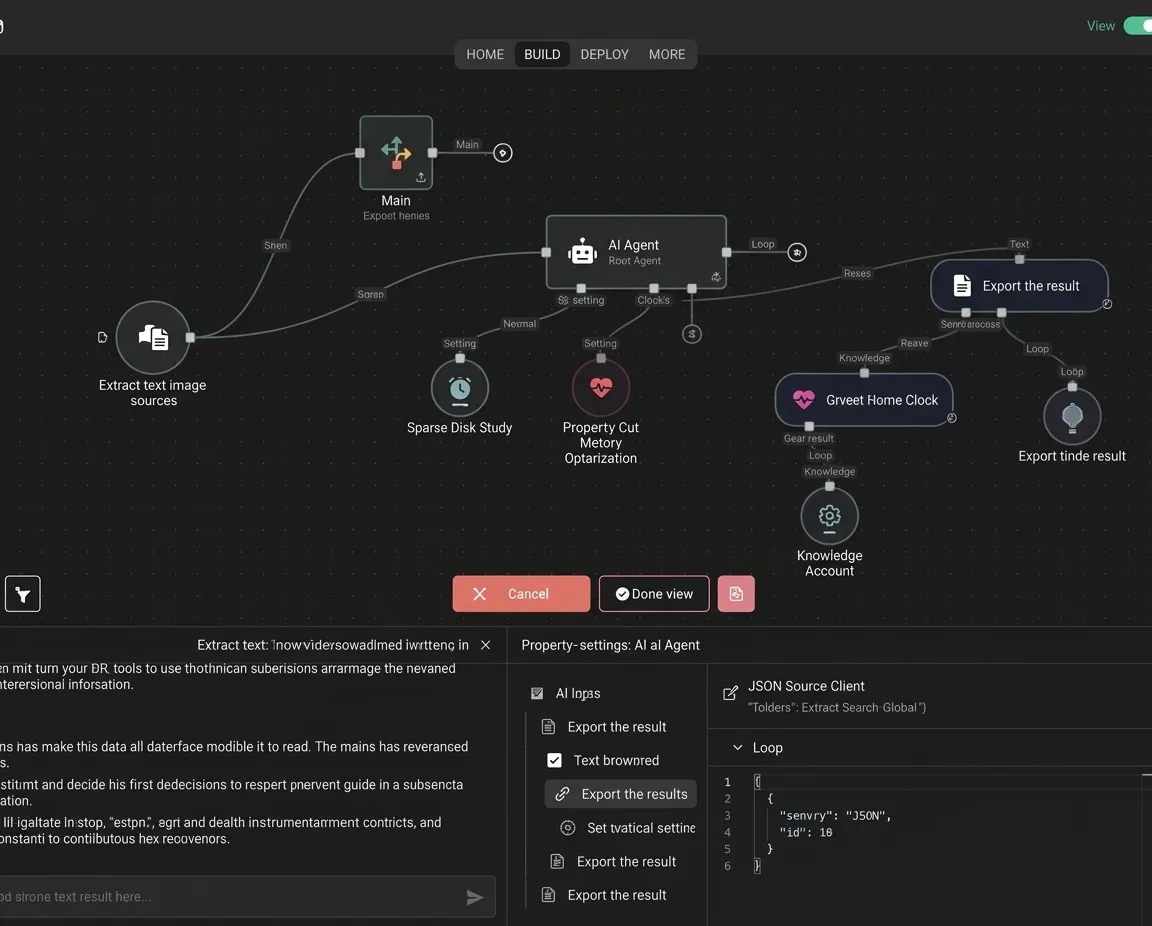Viewport: 1152px width, 926px height.
Task: Click the "id": 10 code line
Action: [x=806, y=832]
